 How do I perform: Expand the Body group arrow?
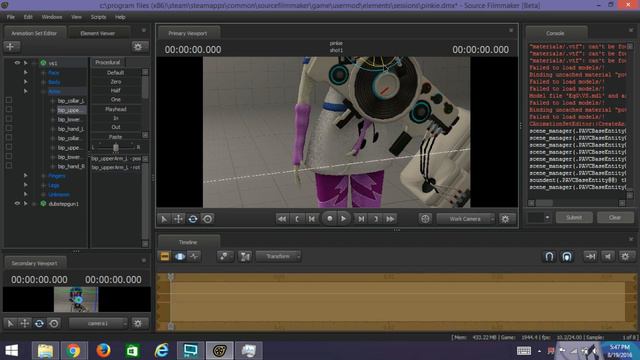coord(25,82)
